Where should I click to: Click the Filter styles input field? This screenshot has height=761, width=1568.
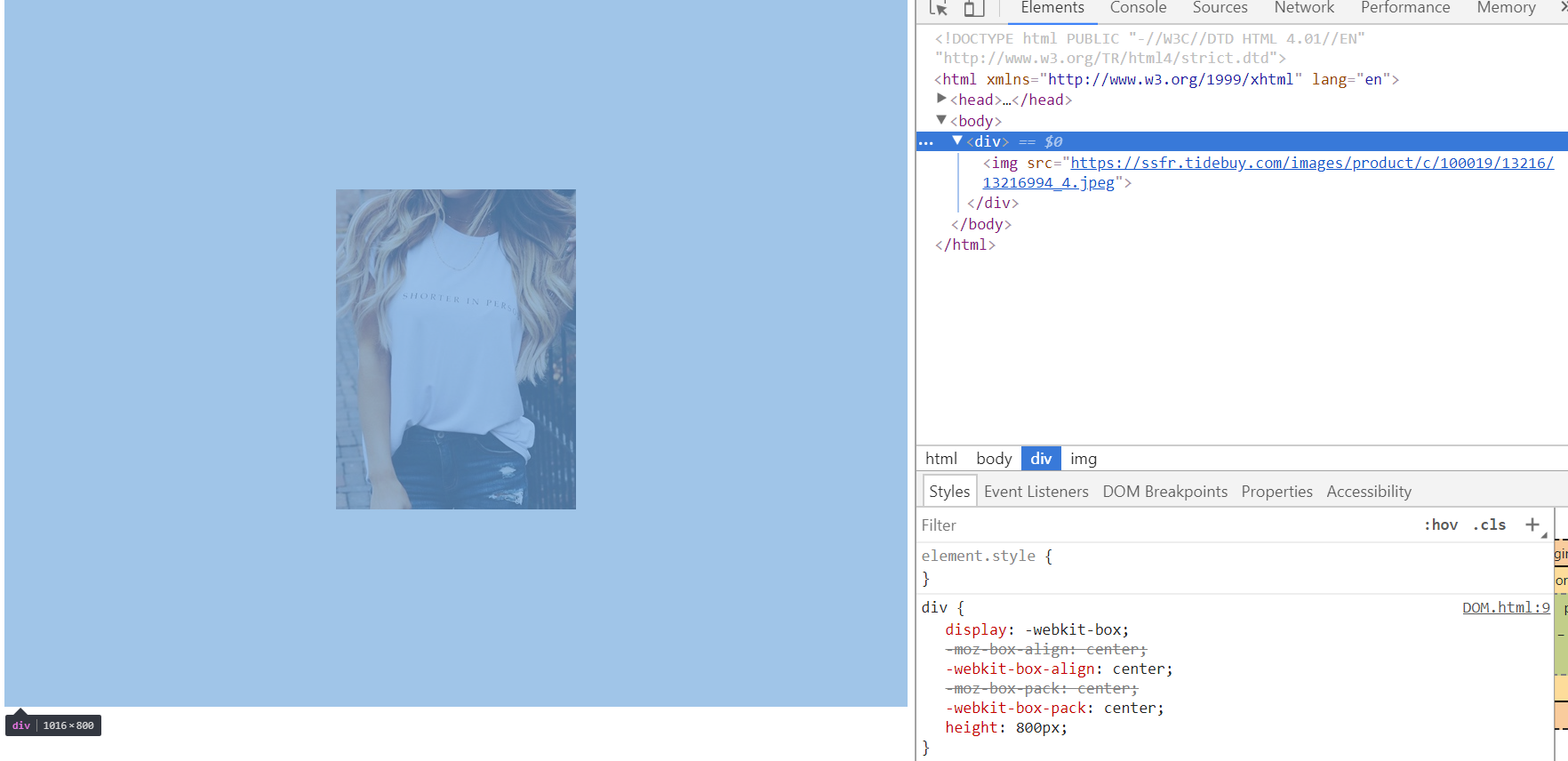1164,525
